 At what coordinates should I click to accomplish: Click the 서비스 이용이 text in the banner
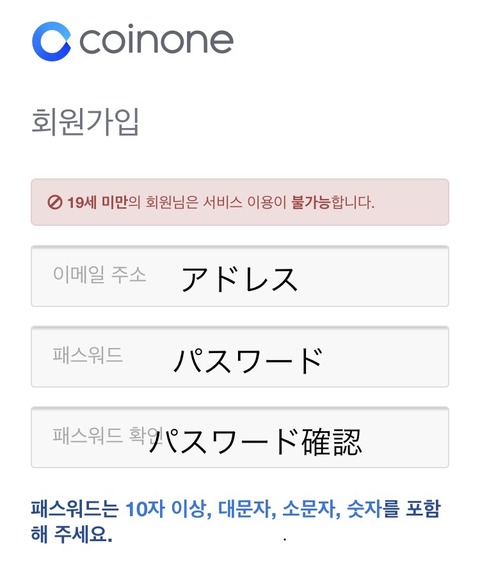245,203
